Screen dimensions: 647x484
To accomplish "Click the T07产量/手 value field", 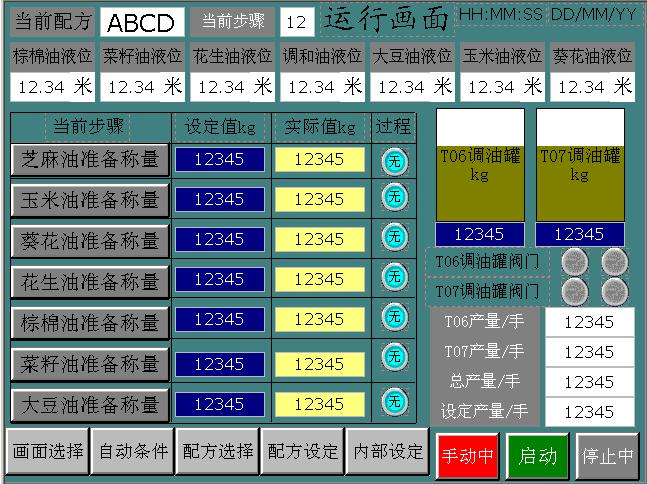I will [x=590, y=352].
